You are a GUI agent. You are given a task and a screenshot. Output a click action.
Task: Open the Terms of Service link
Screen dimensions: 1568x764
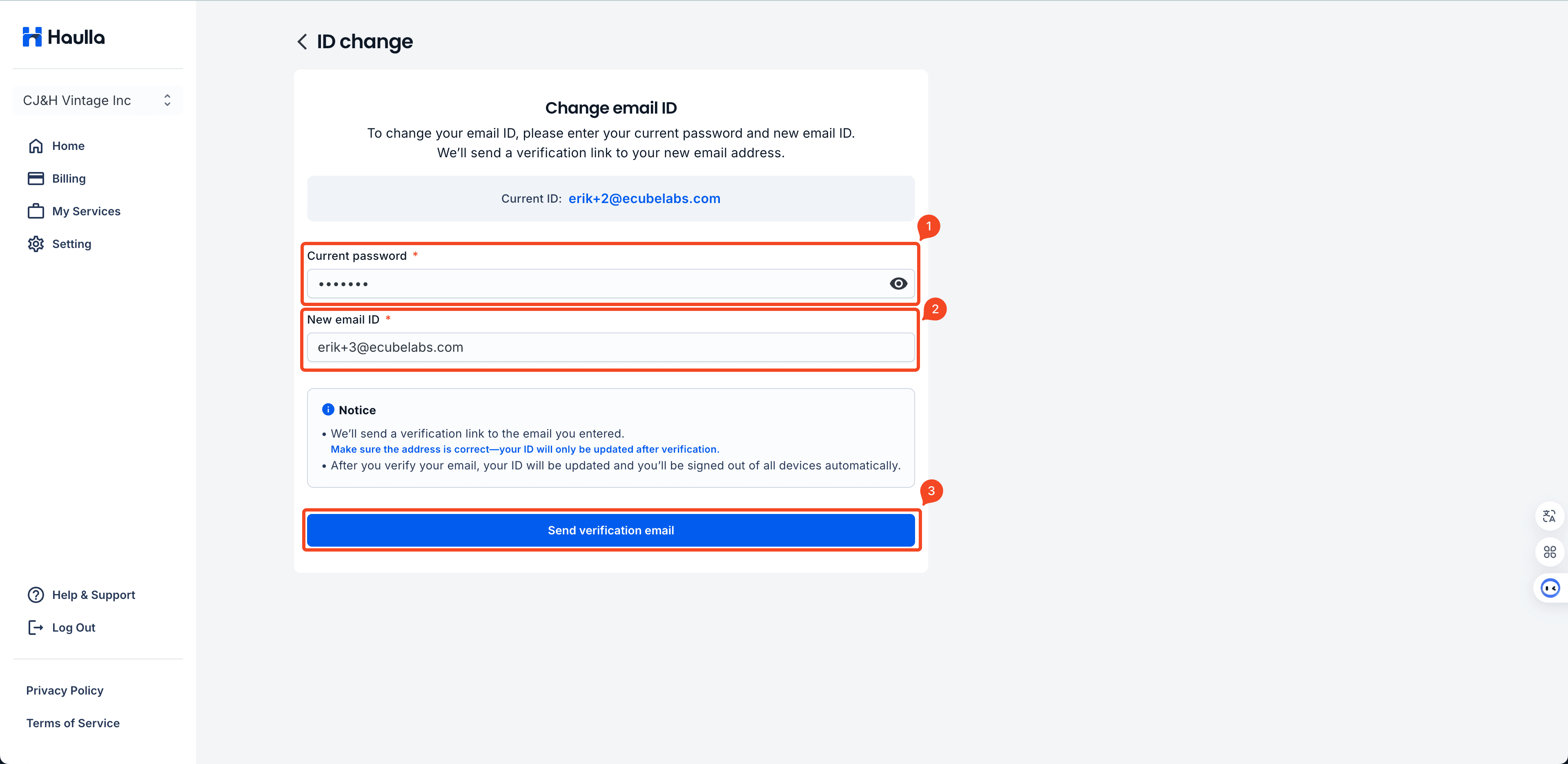coord(73,723)
